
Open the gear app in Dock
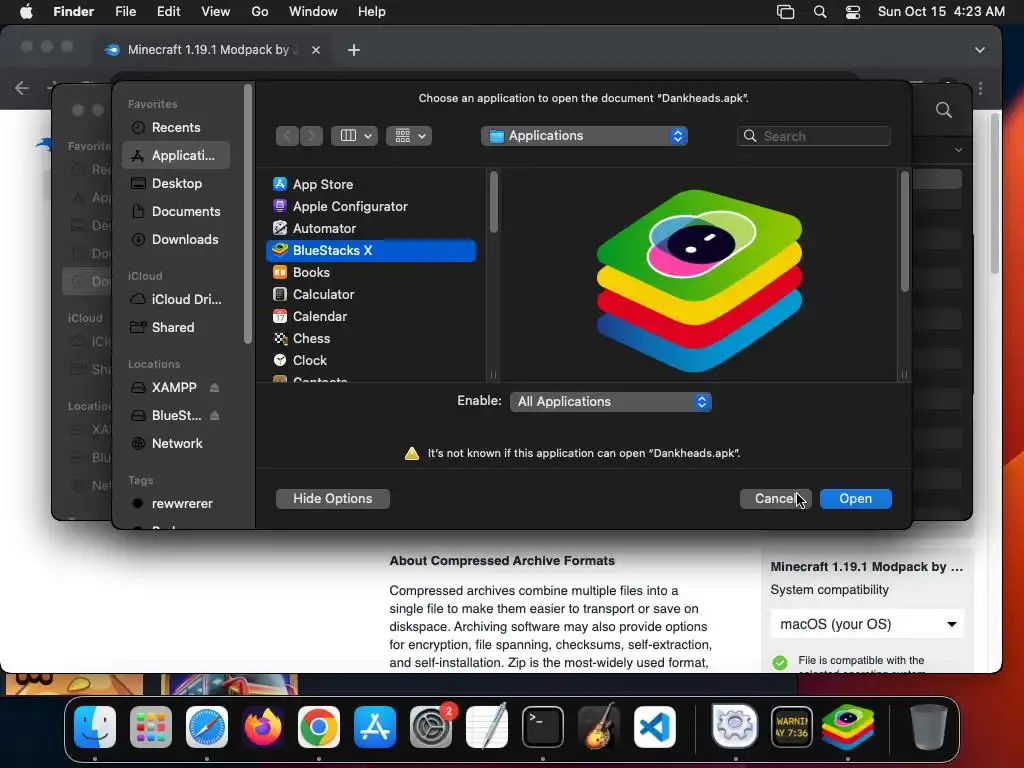click(735, 727)
